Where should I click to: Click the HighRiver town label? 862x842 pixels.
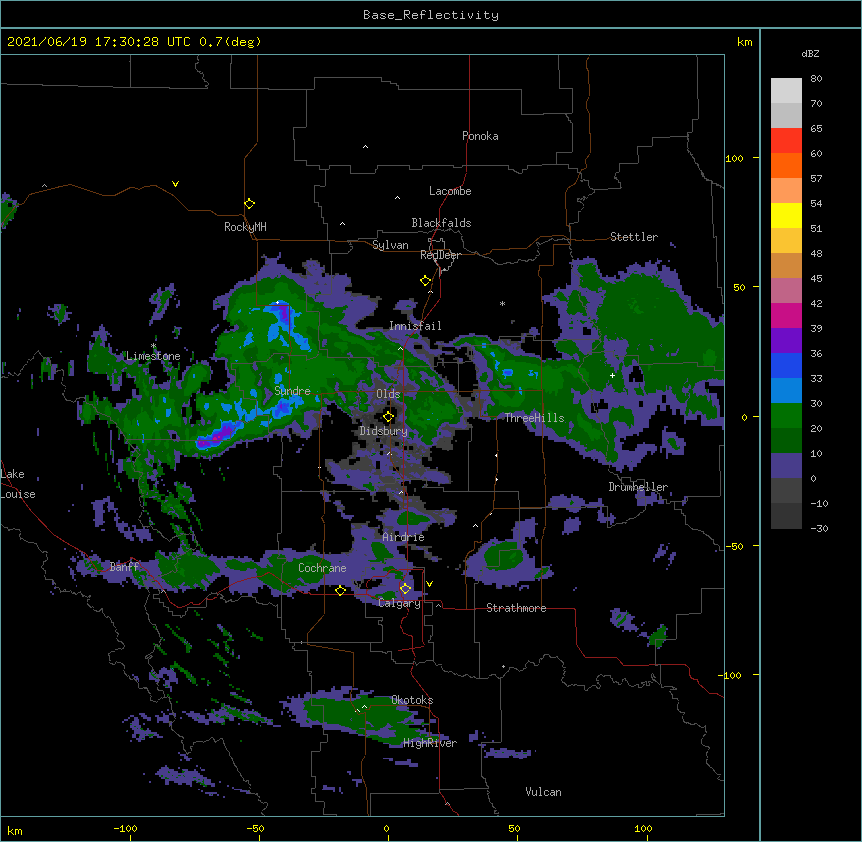pos(430,743)
